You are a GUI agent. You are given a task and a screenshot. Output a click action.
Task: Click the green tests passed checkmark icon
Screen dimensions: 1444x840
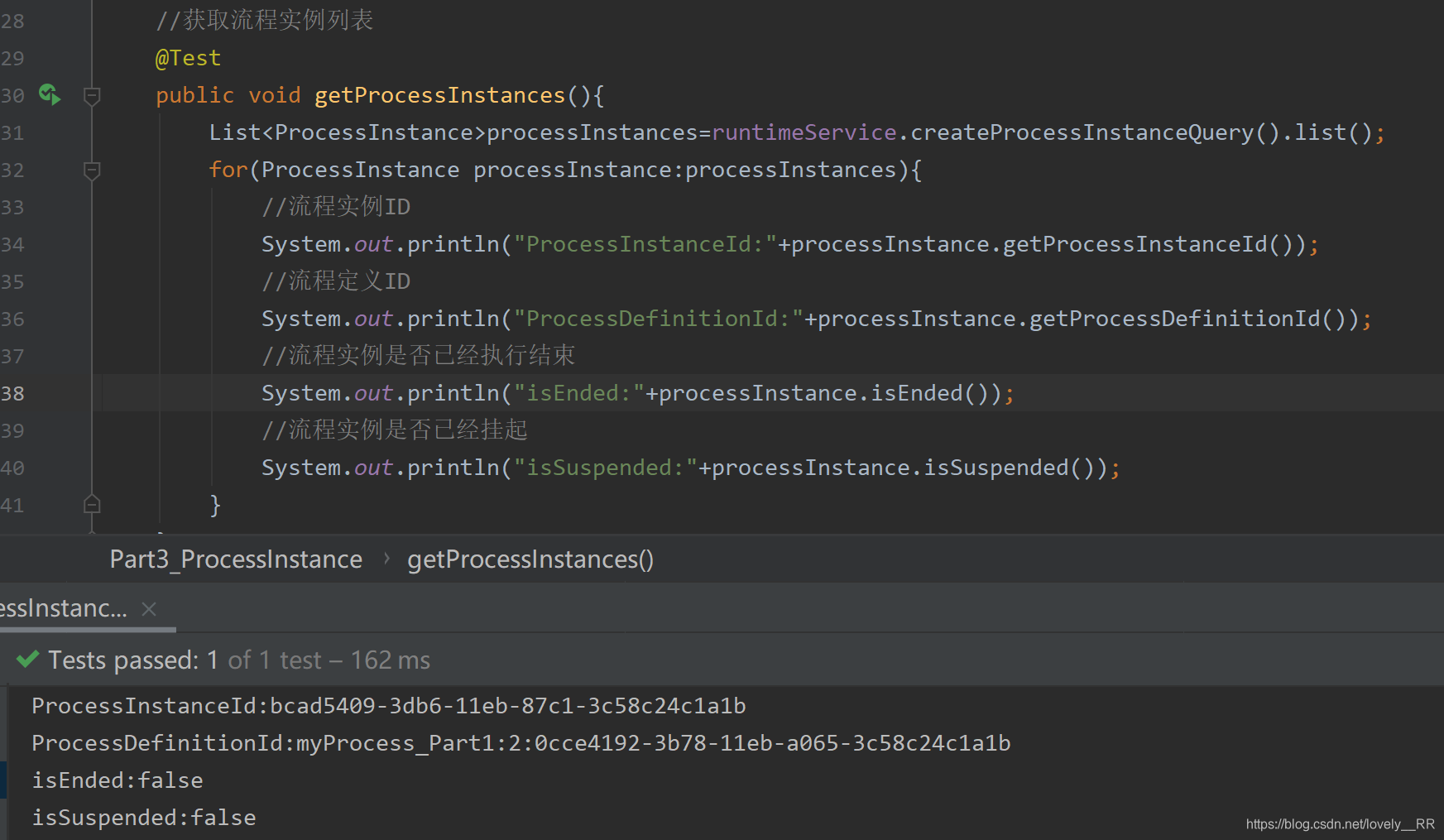tap(27, 660)
